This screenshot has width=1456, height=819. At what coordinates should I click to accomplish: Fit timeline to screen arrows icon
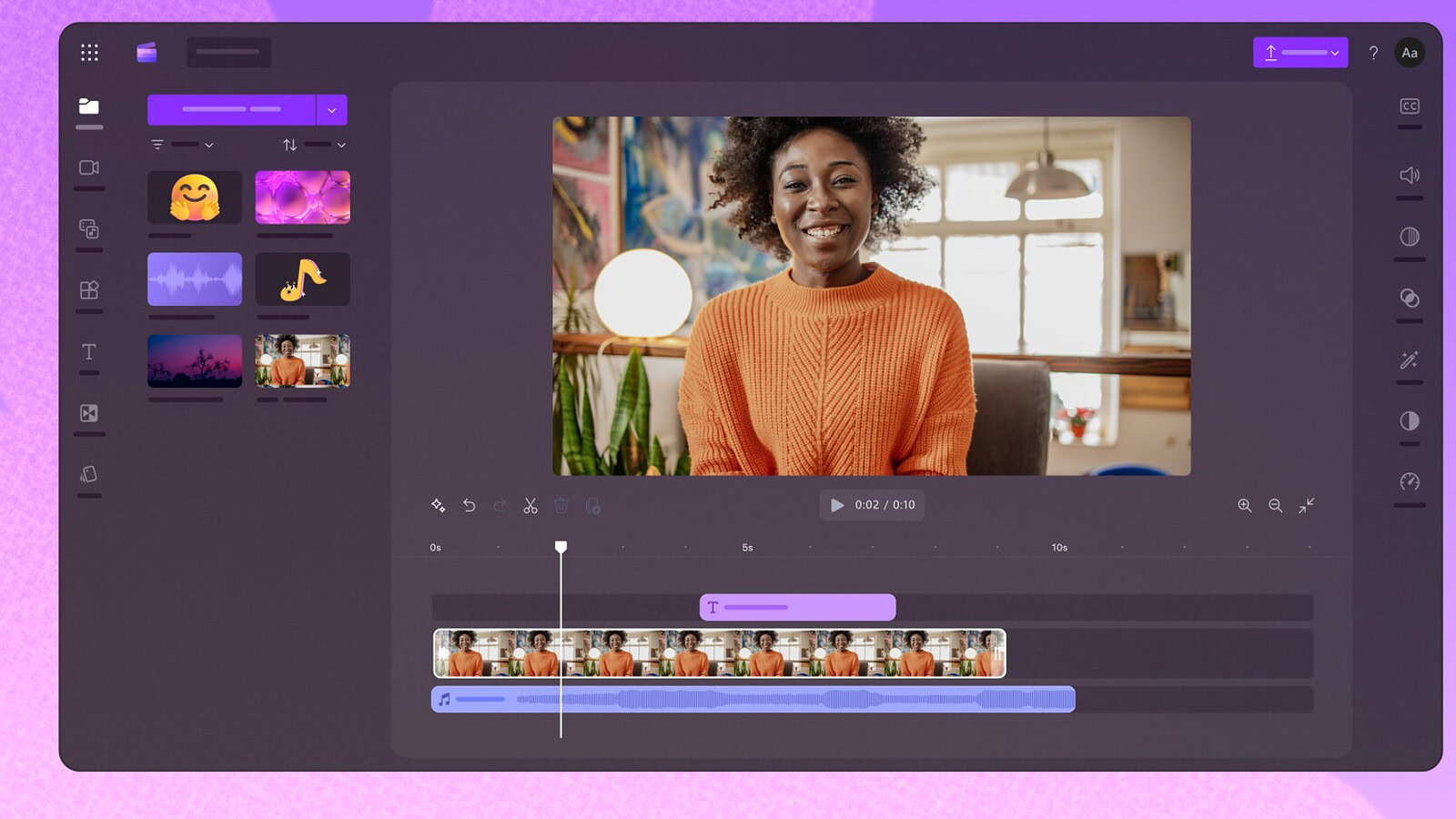[1307, 505]
